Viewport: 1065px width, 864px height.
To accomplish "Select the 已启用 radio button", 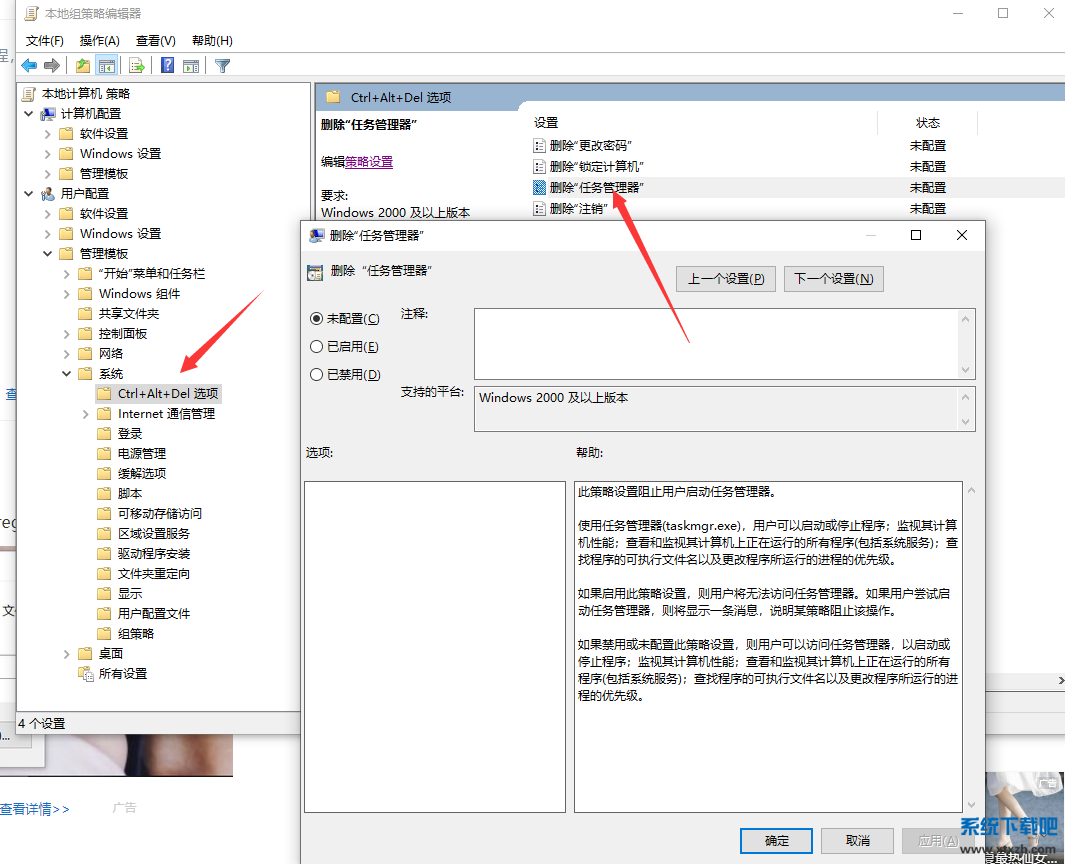I will pos(317,347).
